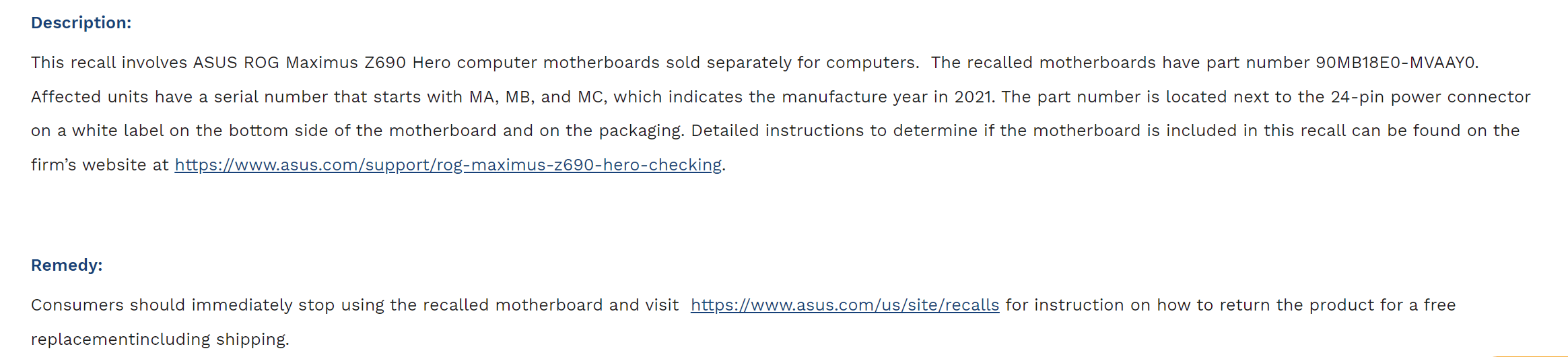Click the phrase 24-pin power connector

(x=1431, y=97)
